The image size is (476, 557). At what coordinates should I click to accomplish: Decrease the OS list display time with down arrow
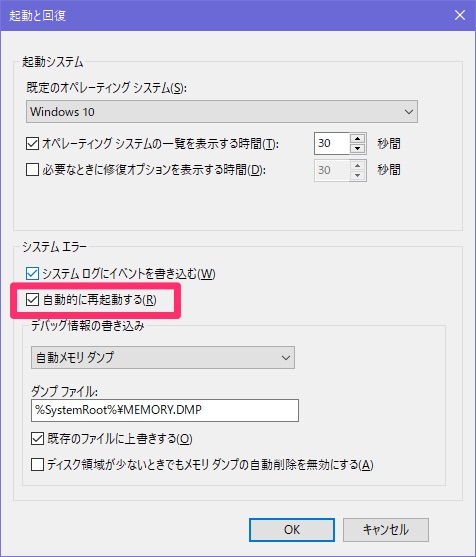click(x=357, y=148)
